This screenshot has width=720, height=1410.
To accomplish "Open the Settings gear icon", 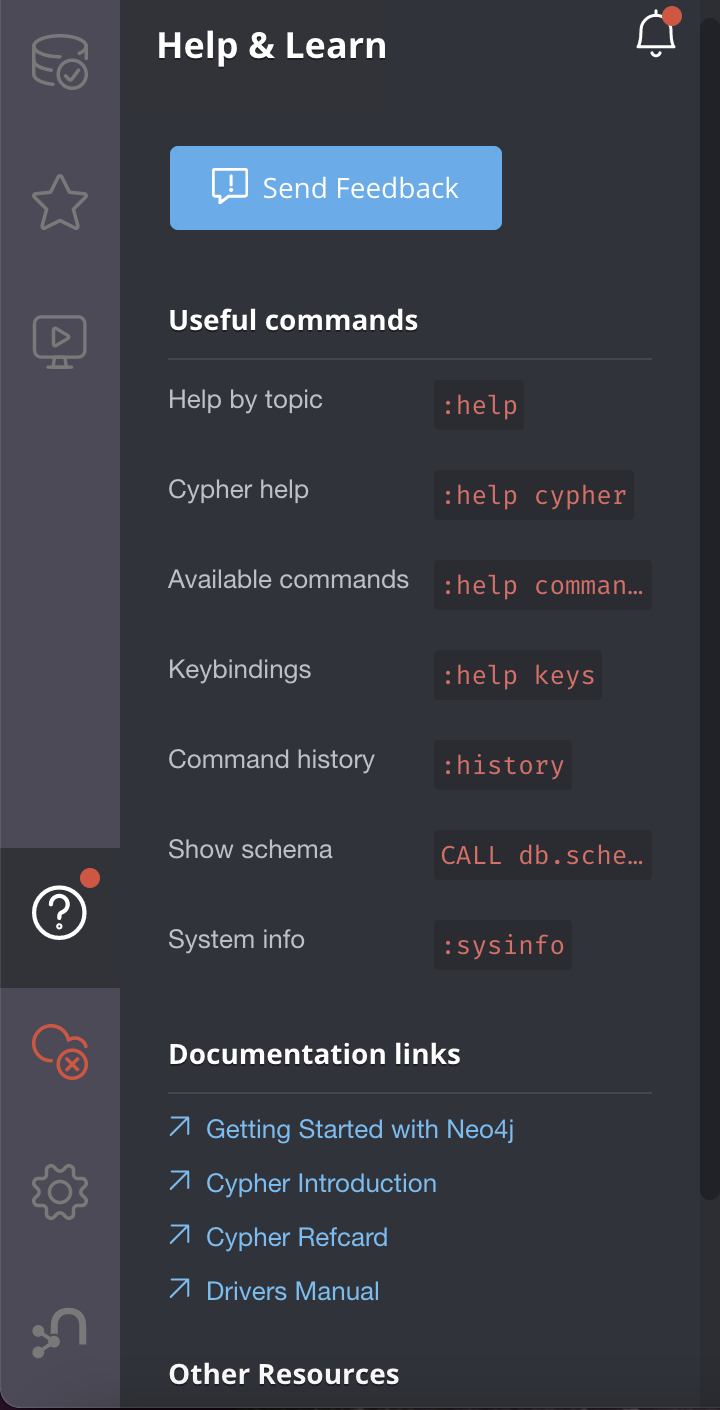I will pos(60,1191).
